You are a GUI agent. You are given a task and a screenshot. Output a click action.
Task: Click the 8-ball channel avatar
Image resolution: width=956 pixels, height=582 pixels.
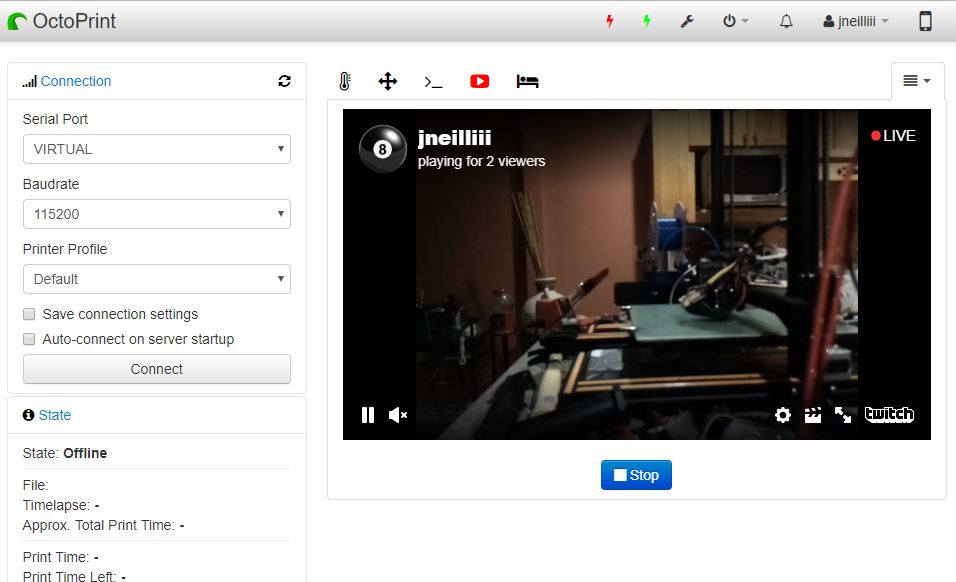pyautogui.click(x=383, y=149)
